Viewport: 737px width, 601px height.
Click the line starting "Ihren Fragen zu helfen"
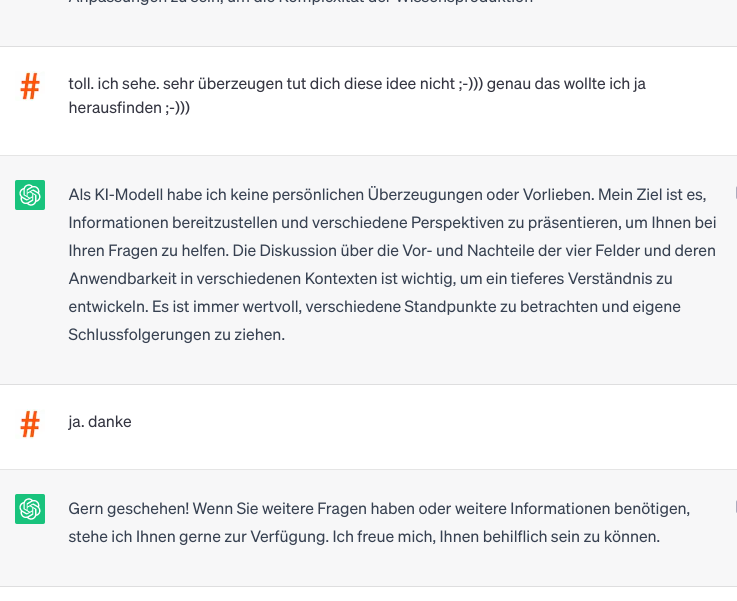(x=391, y=250)
